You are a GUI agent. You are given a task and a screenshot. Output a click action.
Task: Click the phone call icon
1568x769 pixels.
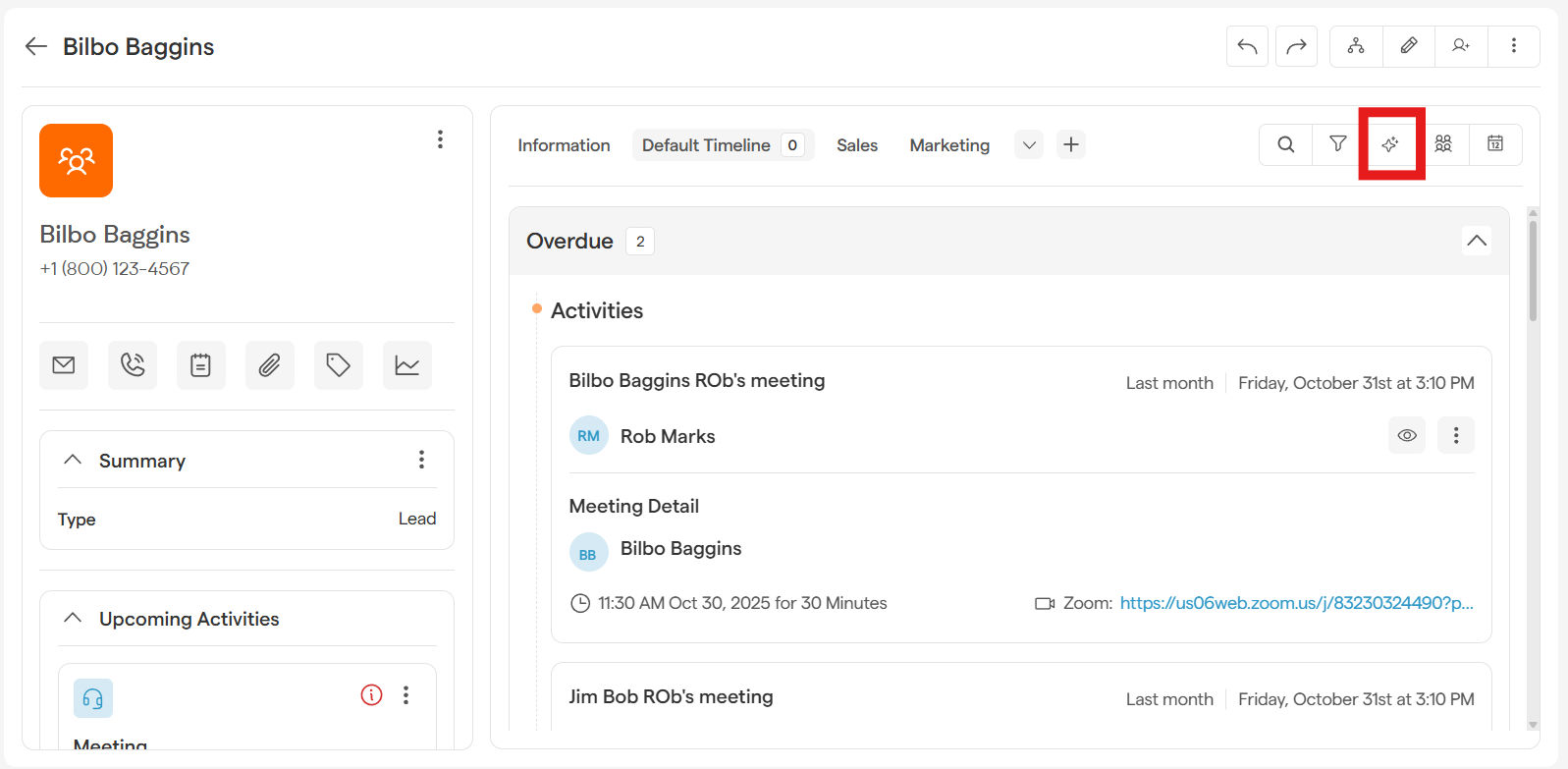point(133,365)
